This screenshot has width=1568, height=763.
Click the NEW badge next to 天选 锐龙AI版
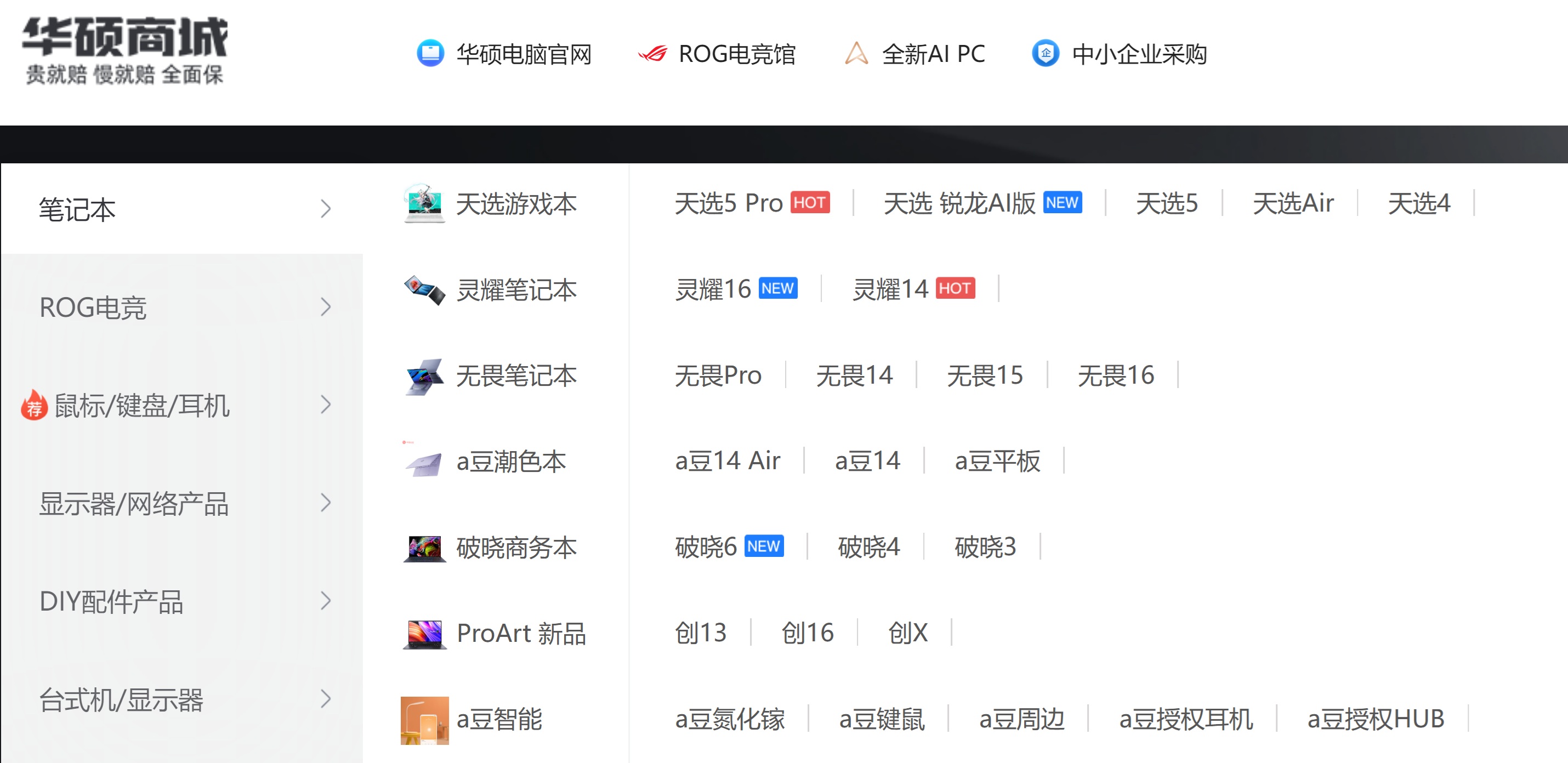coord(1063,203)
